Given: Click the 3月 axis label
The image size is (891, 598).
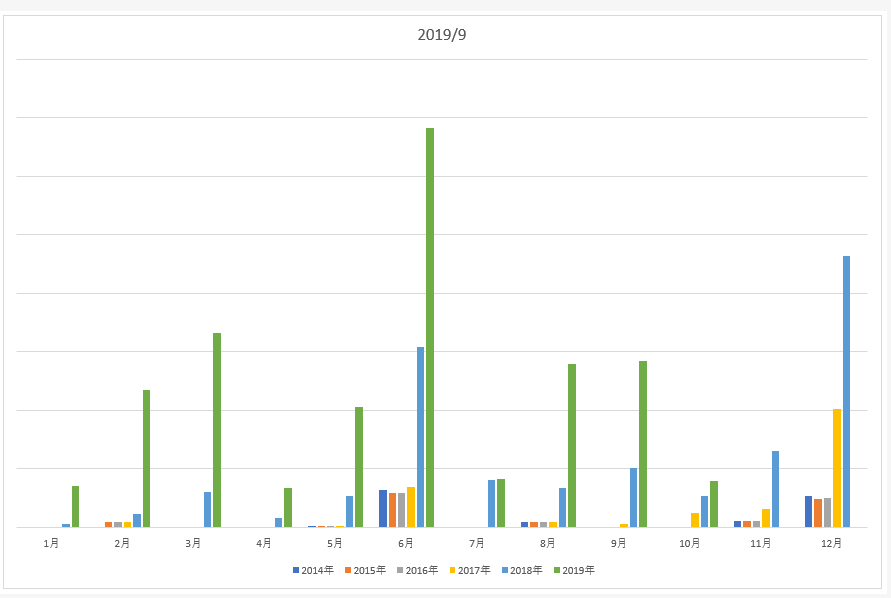Looking at the screenshot, I should pyautogui.click(x=193, y=543).
